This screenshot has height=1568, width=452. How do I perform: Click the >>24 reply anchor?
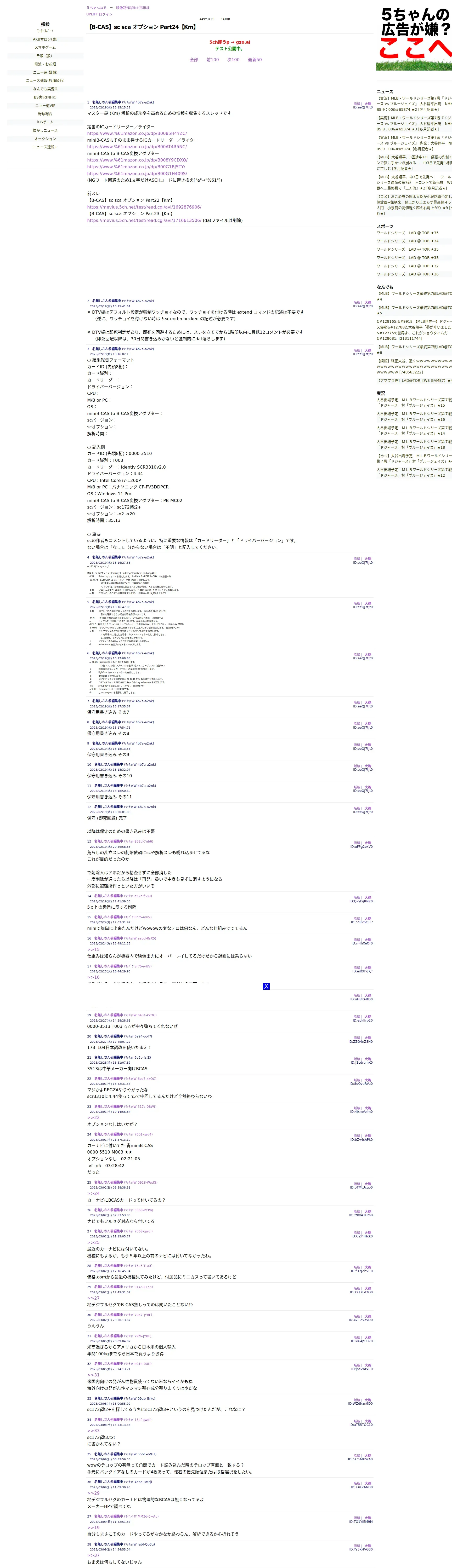(x=93, y=1194)
